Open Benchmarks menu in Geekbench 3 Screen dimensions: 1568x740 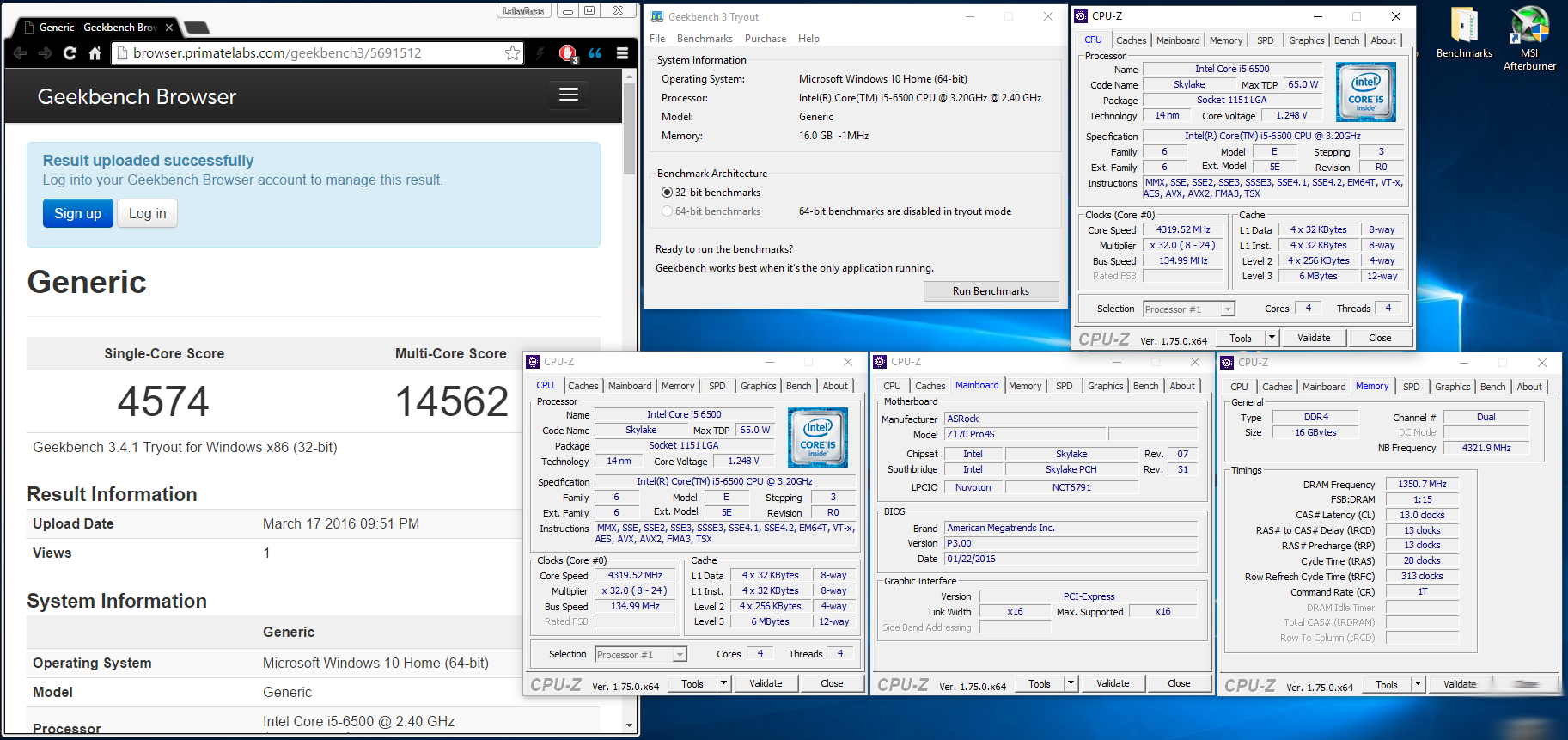click(x=705, y=39)
